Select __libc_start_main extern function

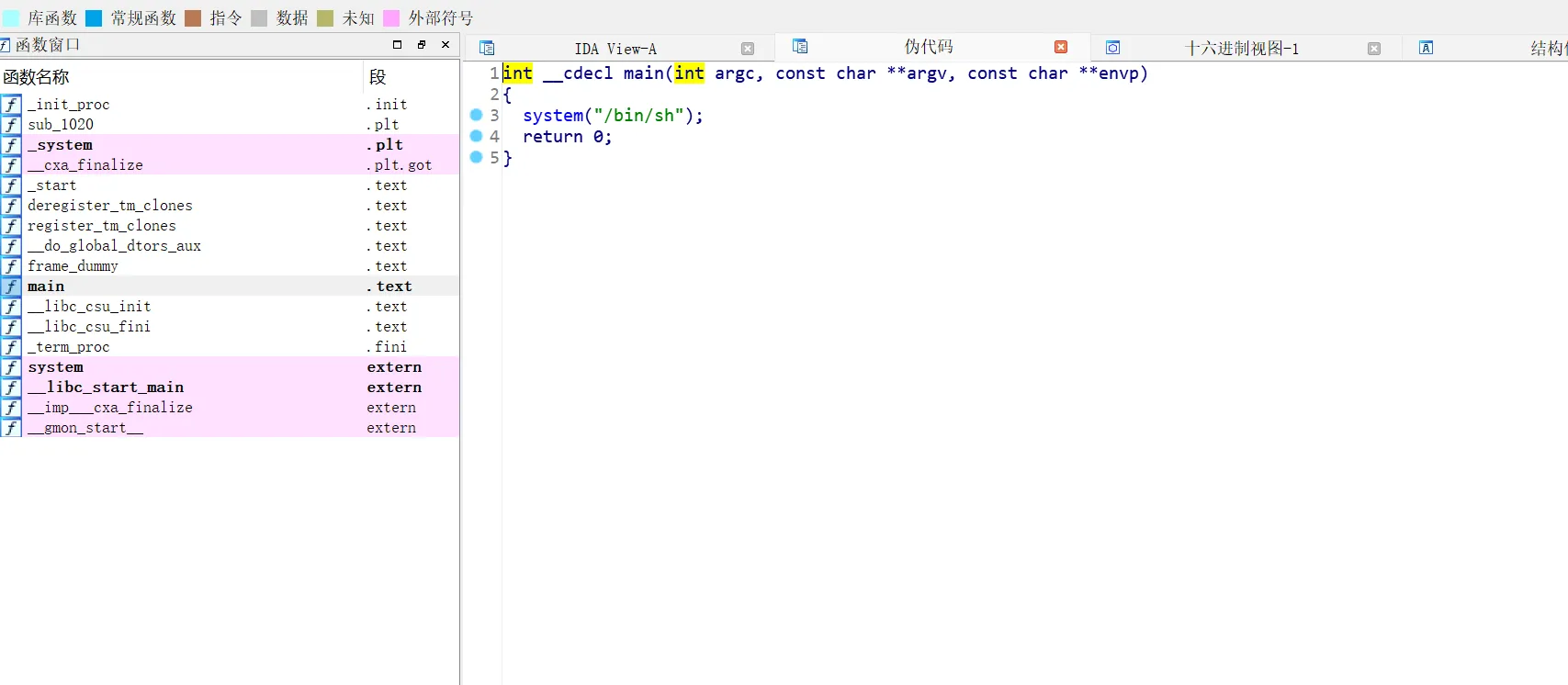click(x=230, y=387)
